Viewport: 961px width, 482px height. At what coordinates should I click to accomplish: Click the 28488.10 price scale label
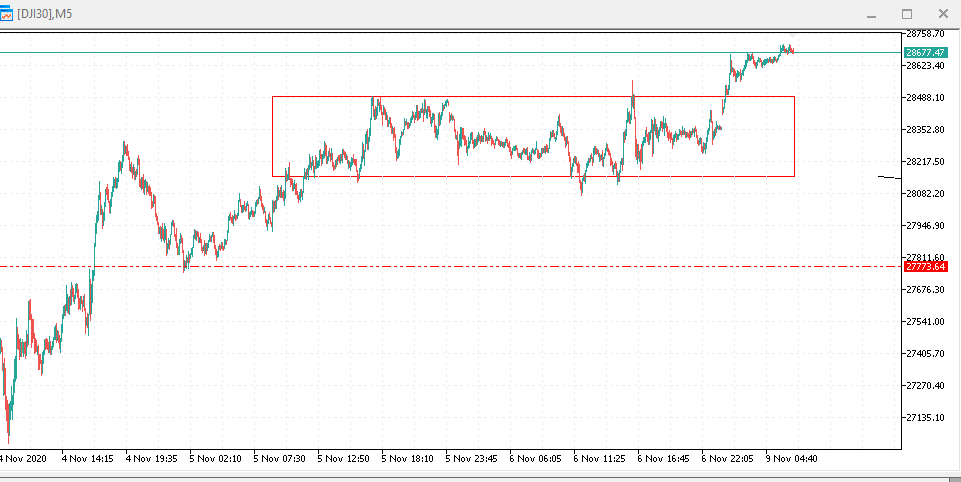pyautogui.click(x=926, y=98)
